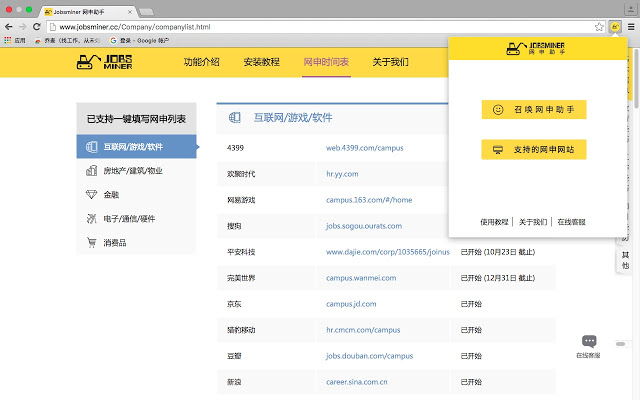
Task: Click the 已支持一键填写网申列表 heading
Action: [x=136, y=119]
